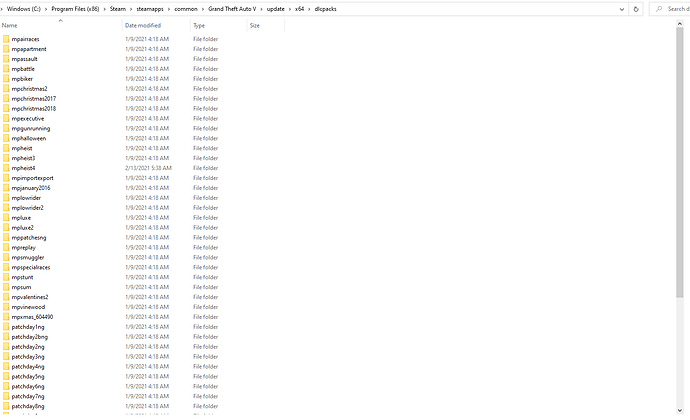
Task: Click the refresh icon in address bar
Action: (636, 9)
